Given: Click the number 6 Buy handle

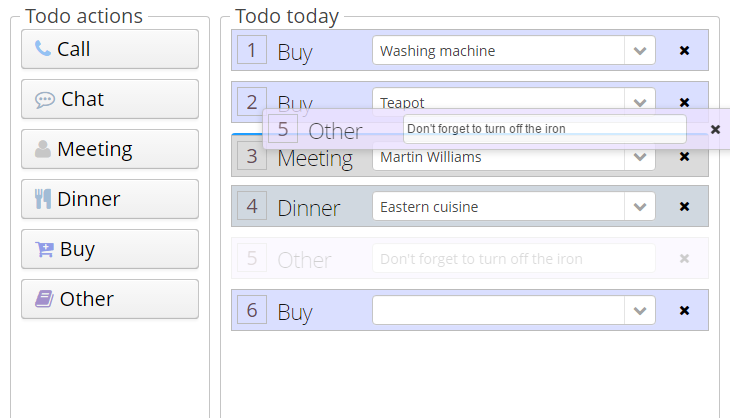Looking at the screenshot, I should (252, 310).
